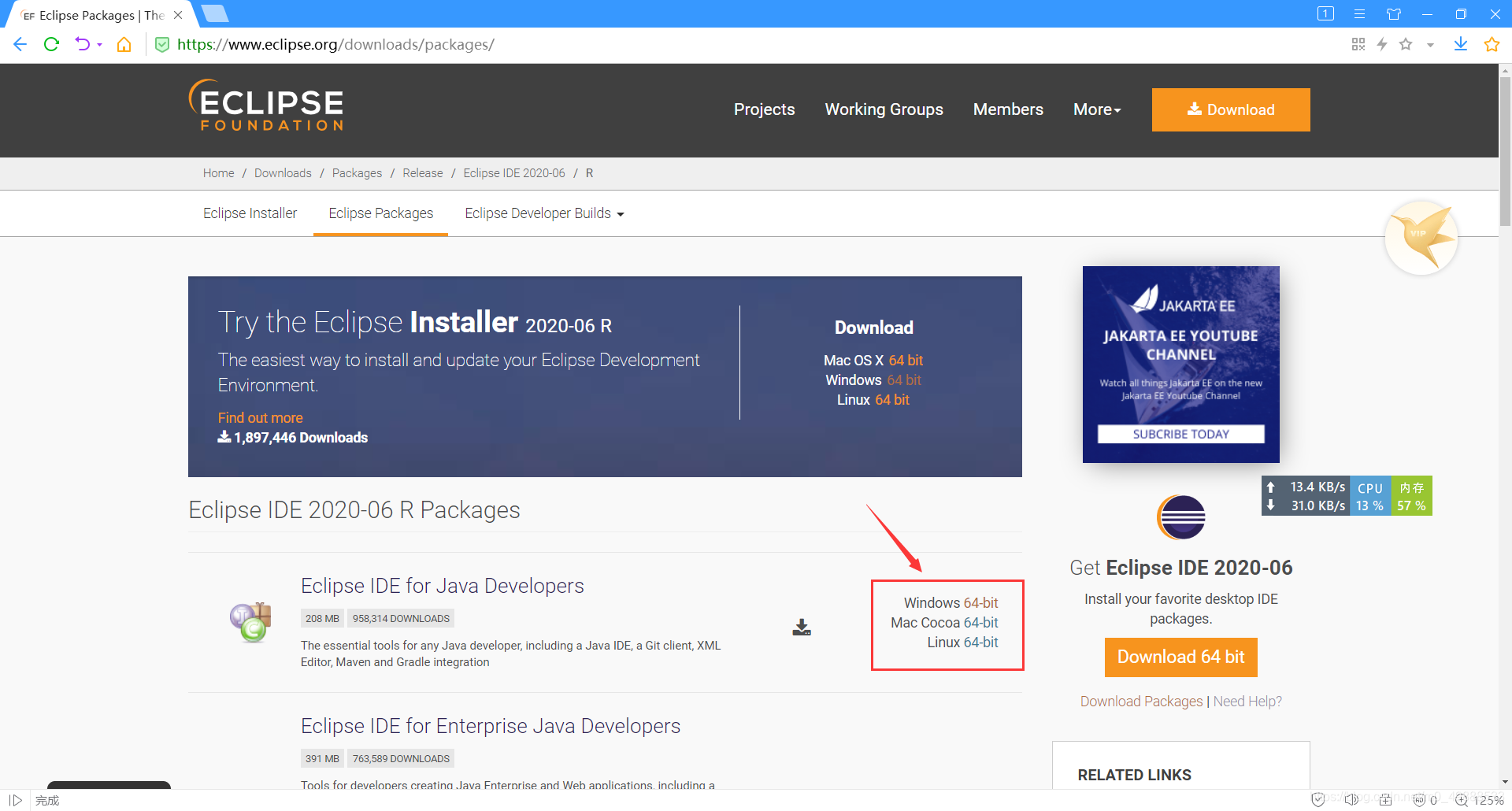The height and width of the screenshot is (811, 1512).
Task: Click the network speed monitor widget
Action: click(x=1306, y=496)
